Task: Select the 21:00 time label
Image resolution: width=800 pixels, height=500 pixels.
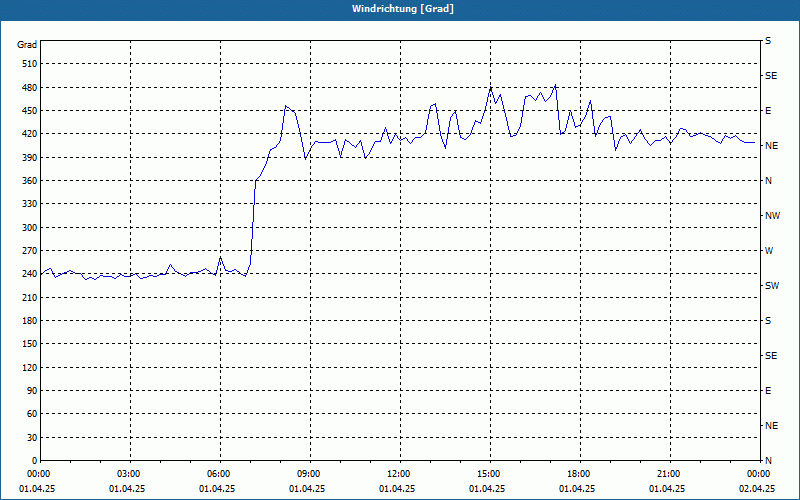Action: point(669,474)
